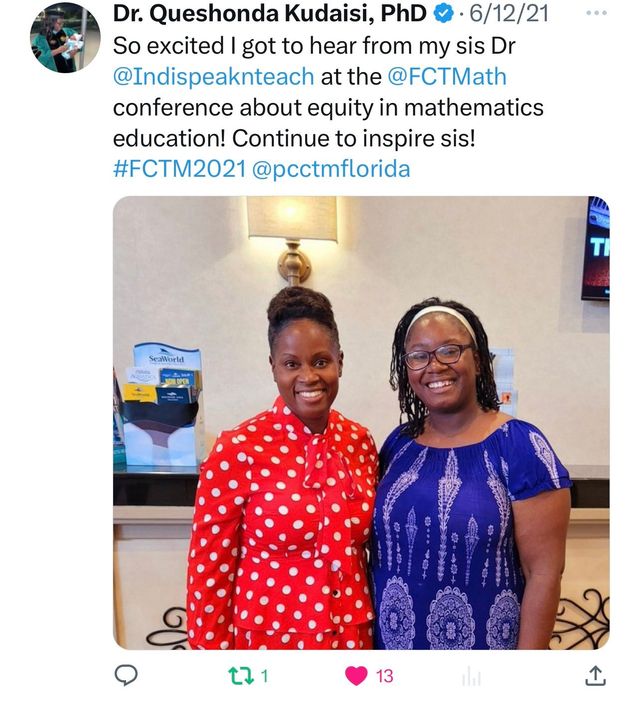This screenshot has width=640, height=707.
Task: Open the three-dot more options menu
Action: point(596,13)
